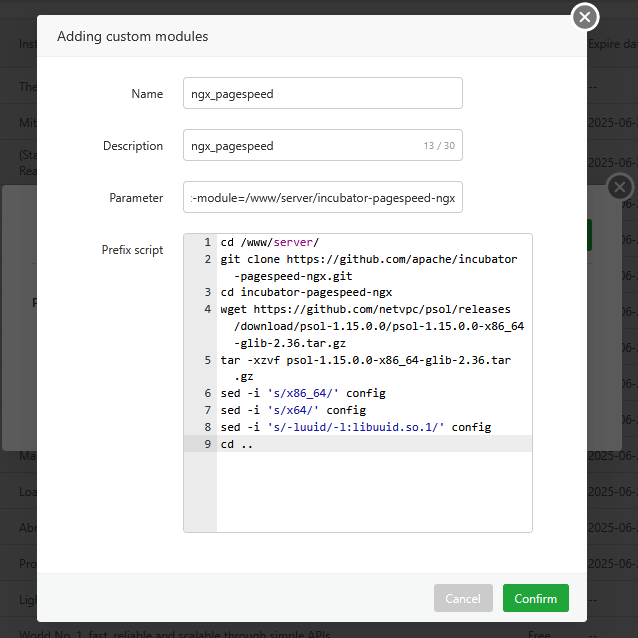The height and width of the screenshot is (638, 638).
Task: Place cursor on 'cd /www/server/' line
Action: 269,242
